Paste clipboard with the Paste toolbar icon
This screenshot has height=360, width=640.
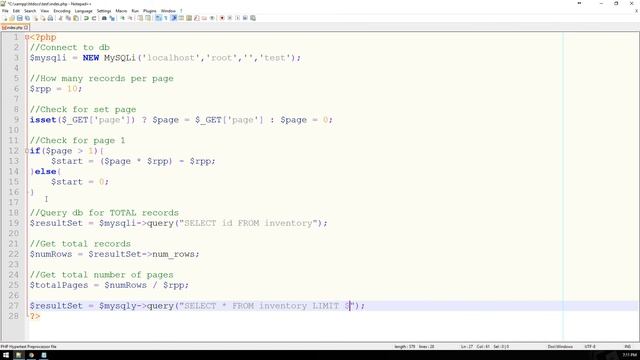(x=76, y=18)
